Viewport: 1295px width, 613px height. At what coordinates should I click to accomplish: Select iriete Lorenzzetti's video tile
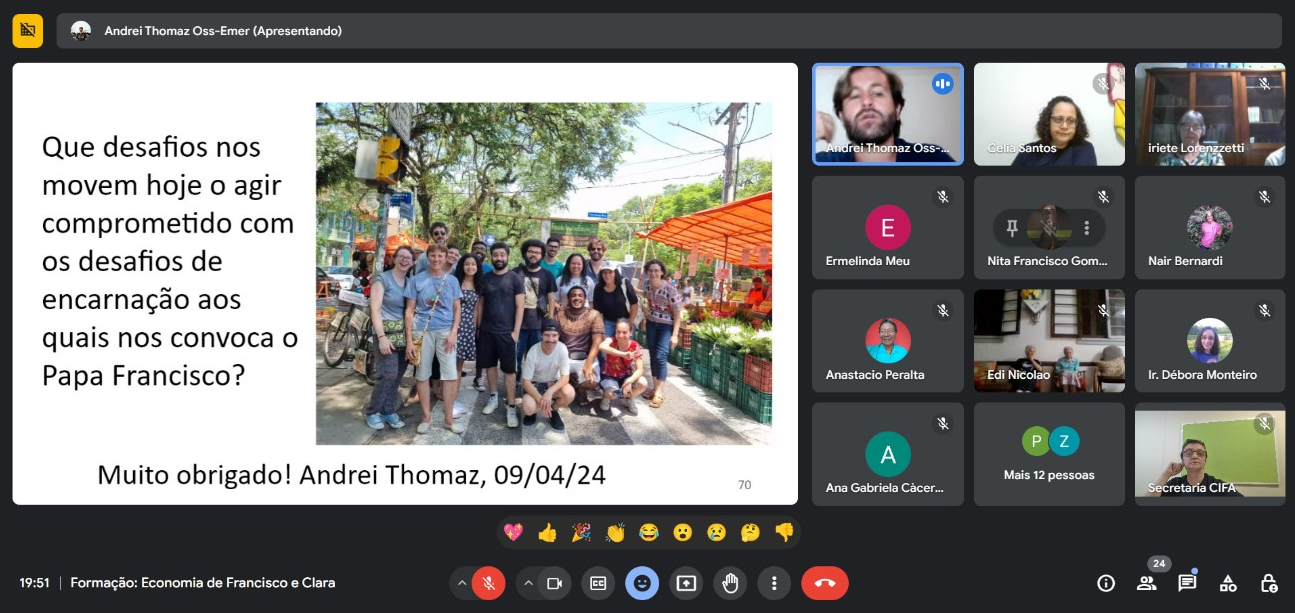click(x=1210, y=114)
